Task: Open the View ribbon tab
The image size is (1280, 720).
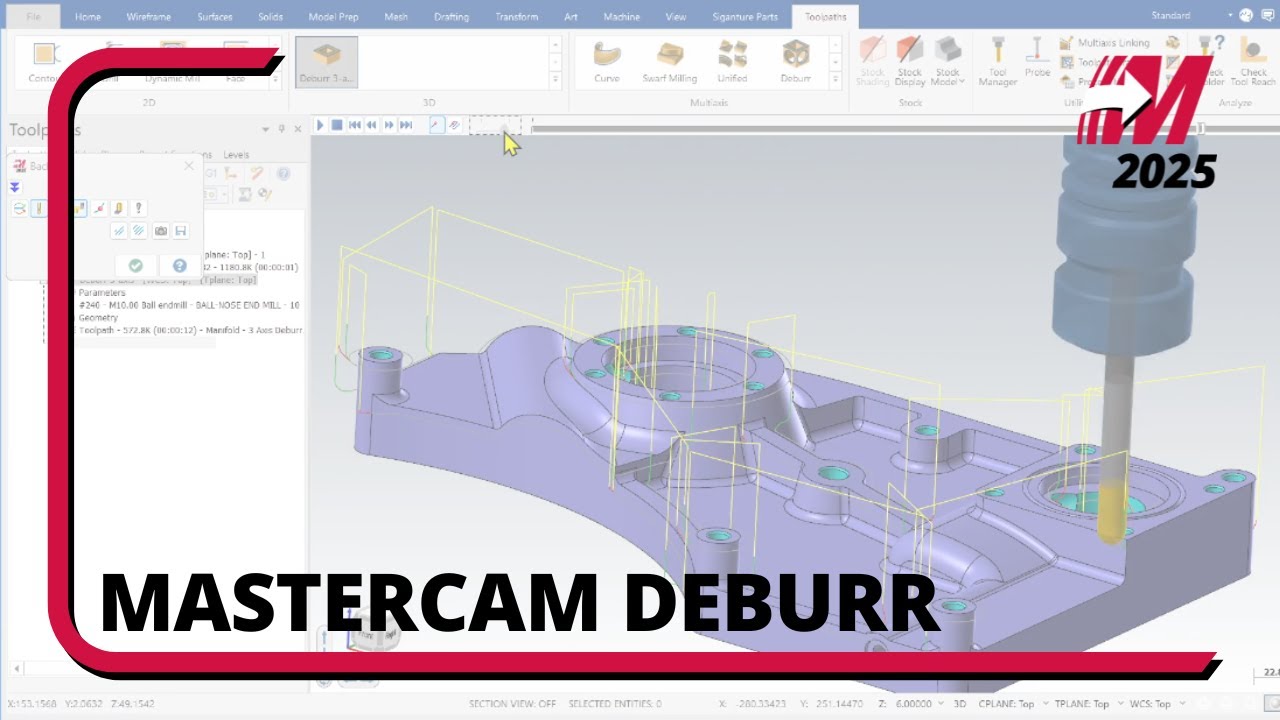Action: click(x=676, y=16)
